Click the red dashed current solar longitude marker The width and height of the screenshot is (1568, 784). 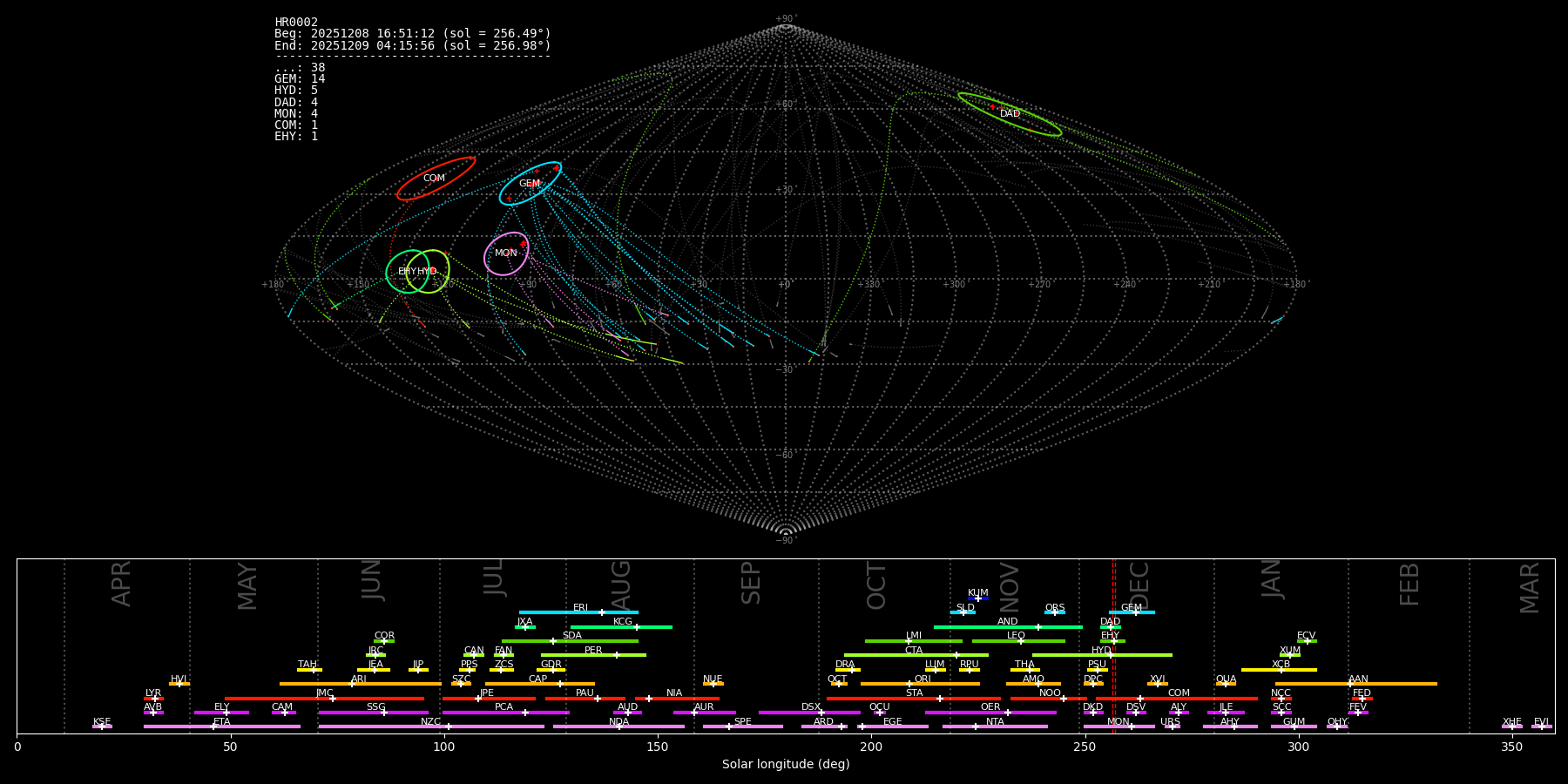click(x=1113, y=645)
